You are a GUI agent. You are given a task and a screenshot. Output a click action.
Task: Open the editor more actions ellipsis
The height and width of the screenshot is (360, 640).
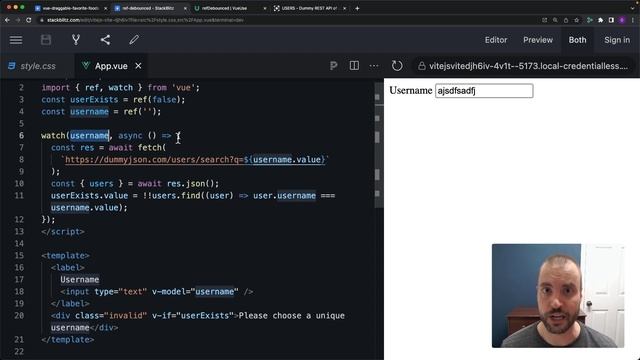[373, 66]
